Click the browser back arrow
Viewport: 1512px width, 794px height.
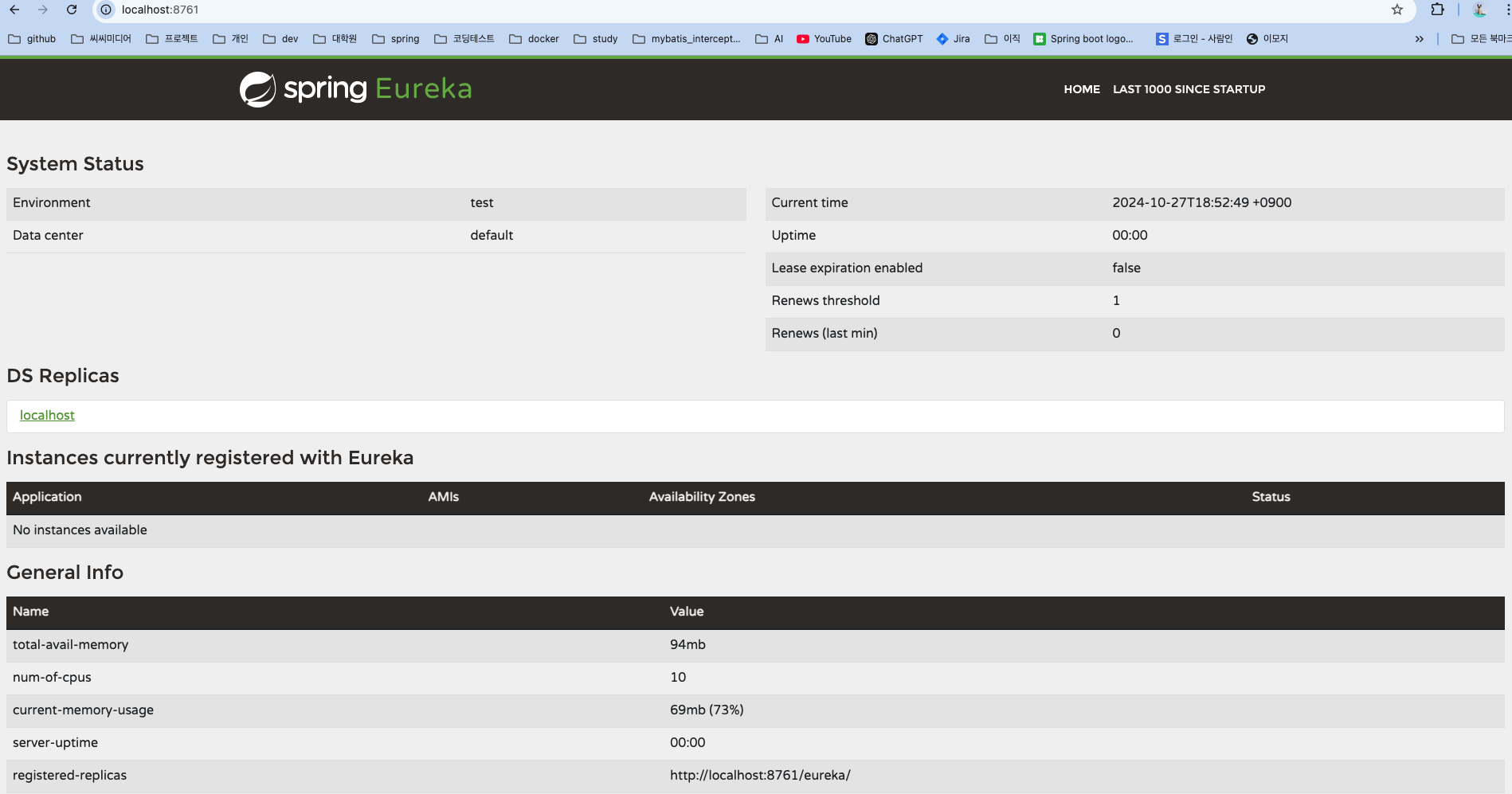coord(14,10)
